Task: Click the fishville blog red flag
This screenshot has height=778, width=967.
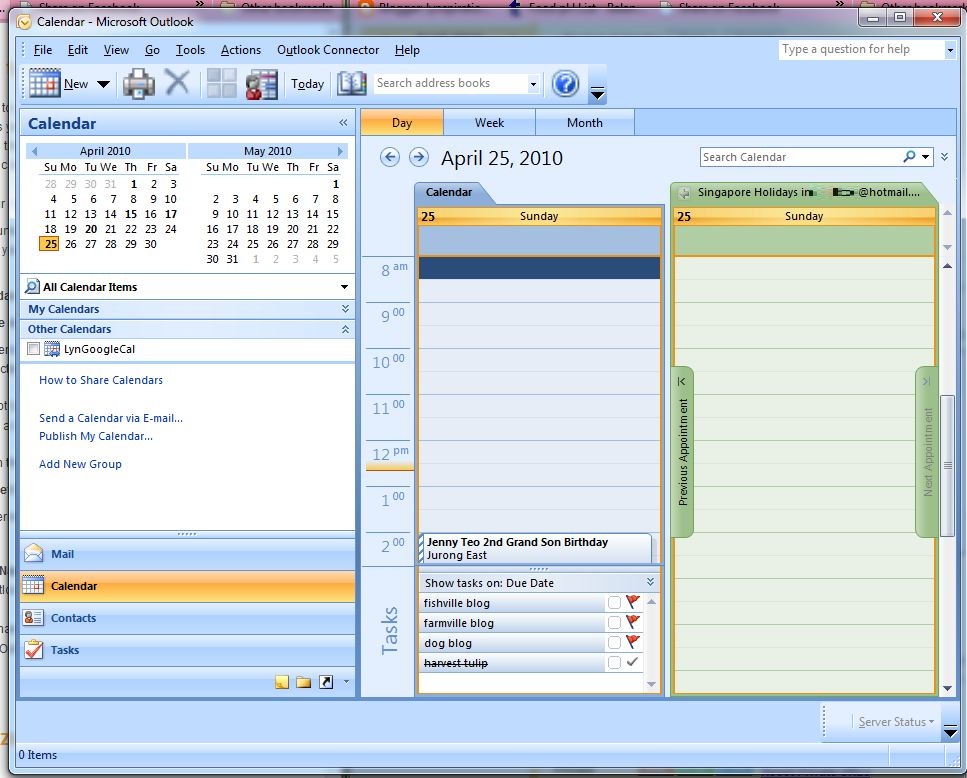Action: pyautogui.click(x=633, y=602)
